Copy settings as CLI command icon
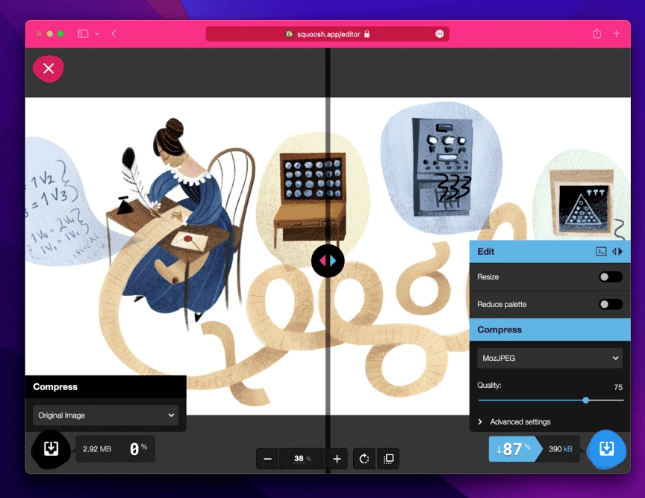The height and width of the screenshot is (498, 645). [x=601, y=252]
